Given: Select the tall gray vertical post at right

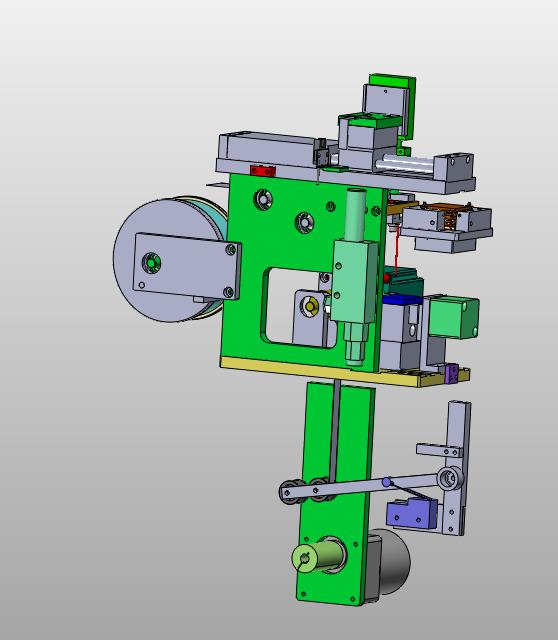Looking at the screenshot, I should click(x=458, y=467).
